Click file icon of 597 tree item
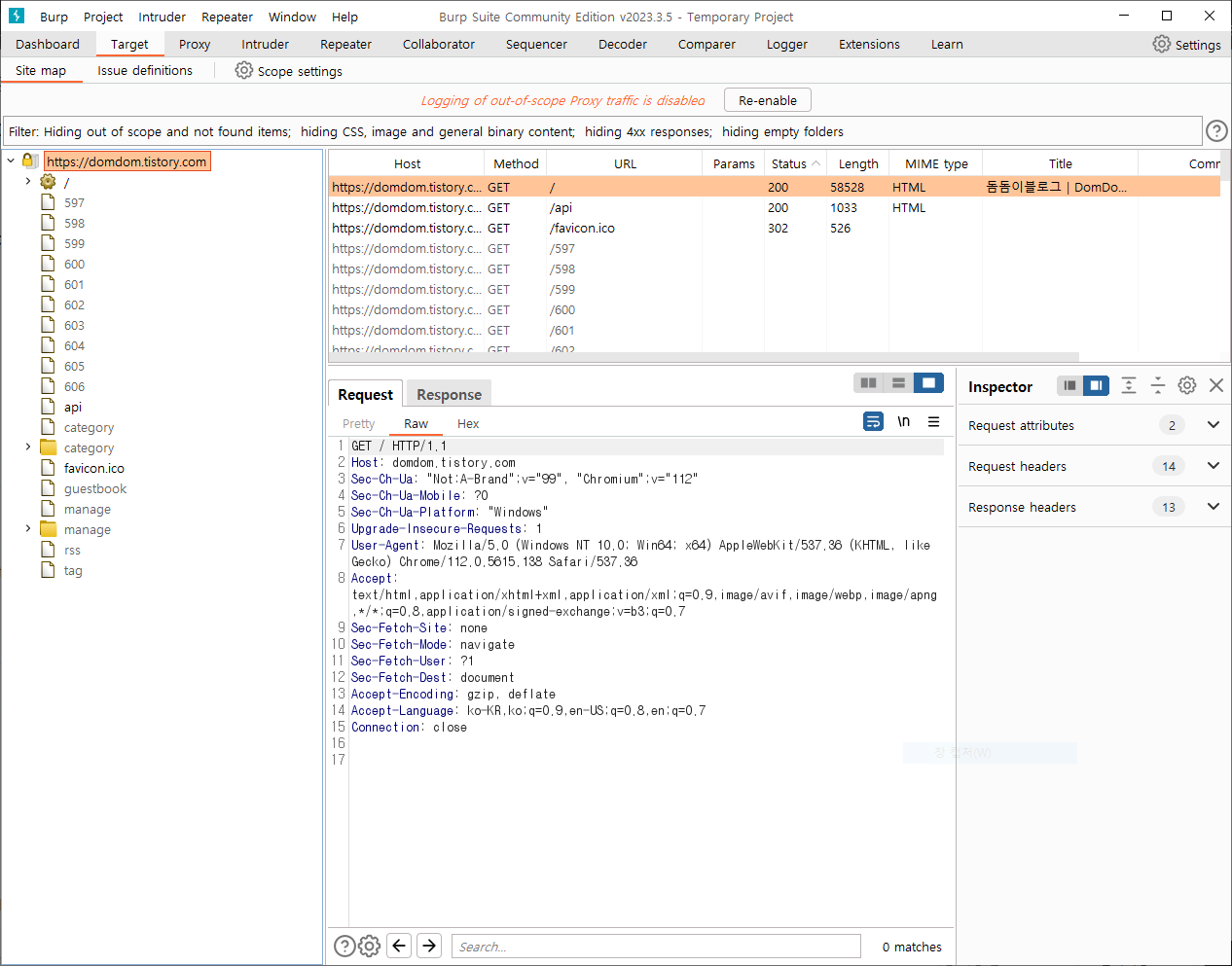The image size is (1232, 966). [x=48, y=201]
